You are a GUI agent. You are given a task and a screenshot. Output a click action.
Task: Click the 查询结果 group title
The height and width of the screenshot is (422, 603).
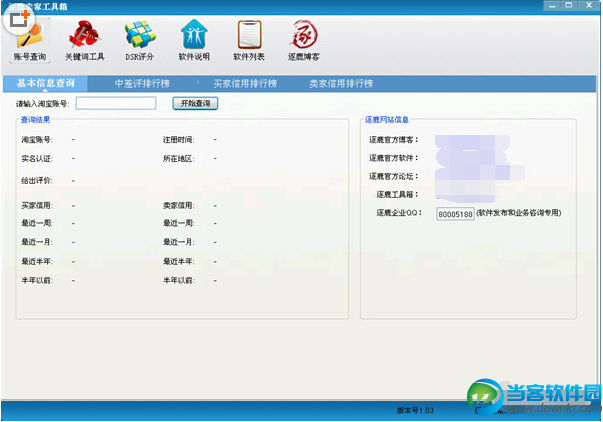(x=35, y=120)
